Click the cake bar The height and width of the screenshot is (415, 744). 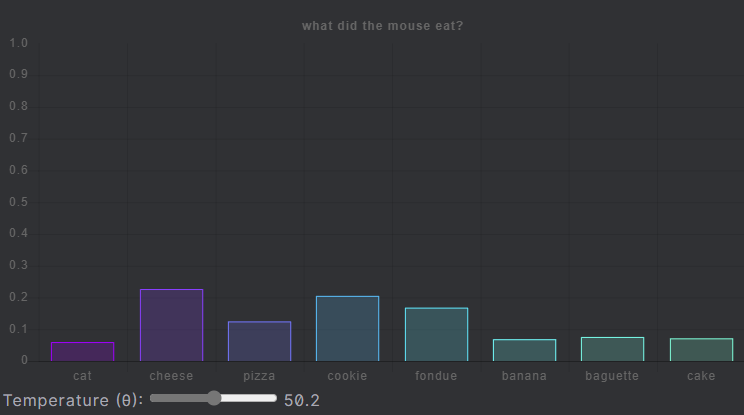click(701, 350)
